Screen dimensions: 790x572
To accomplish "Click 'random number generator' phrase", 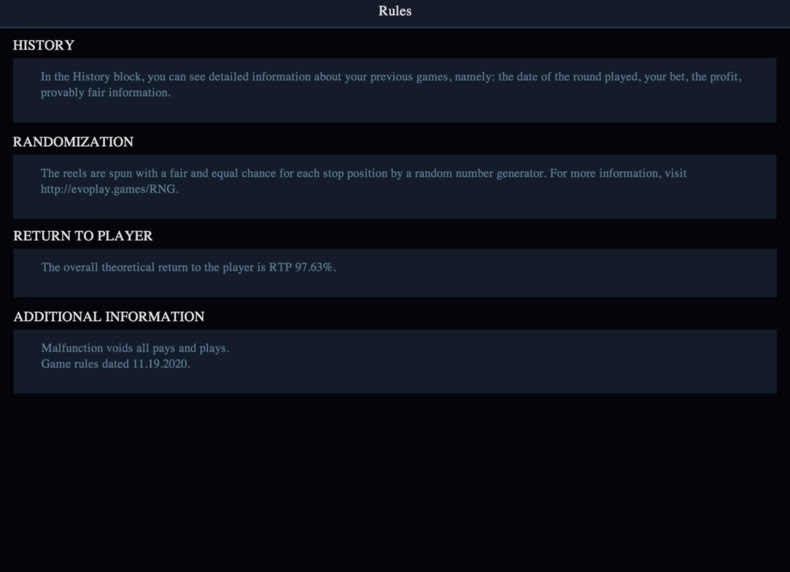I will click(479, 173).
